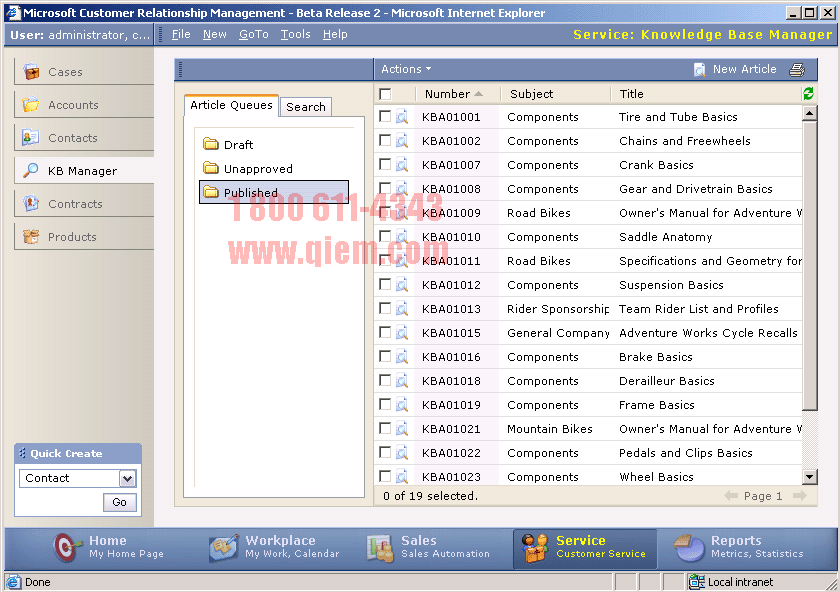
Task: Click the Go button in Quick Create
Action: tap(119, 502)
